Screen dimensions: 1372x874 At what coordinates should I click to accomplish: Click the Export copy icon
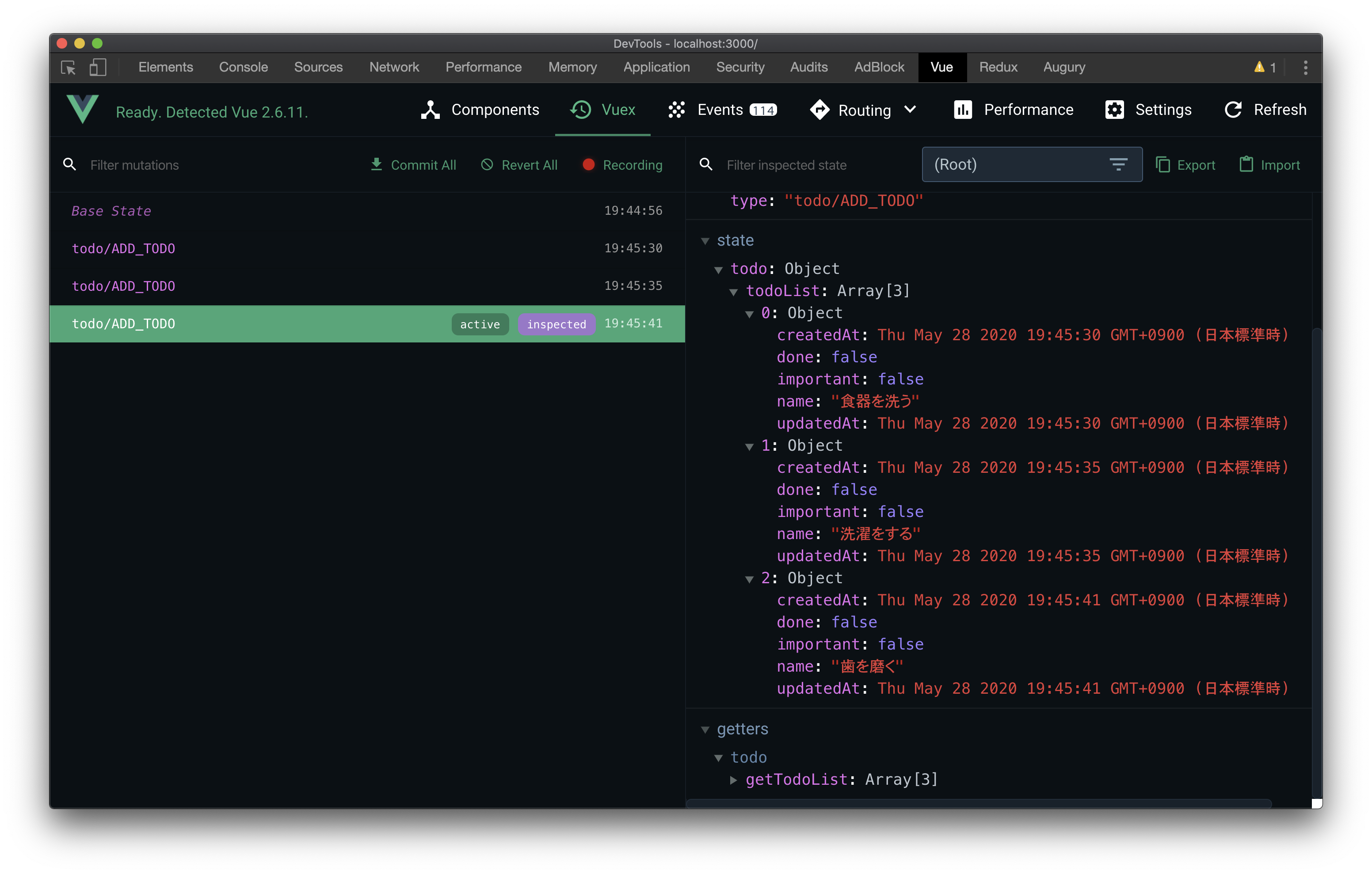pos(1163,165)
